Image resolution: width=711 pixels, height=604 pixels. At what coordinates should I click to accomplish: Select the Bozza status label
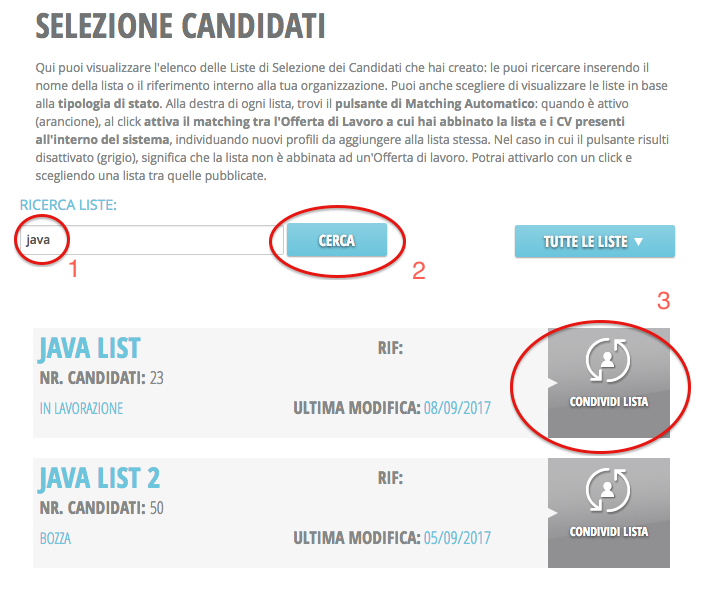click(x=54, y=538)
